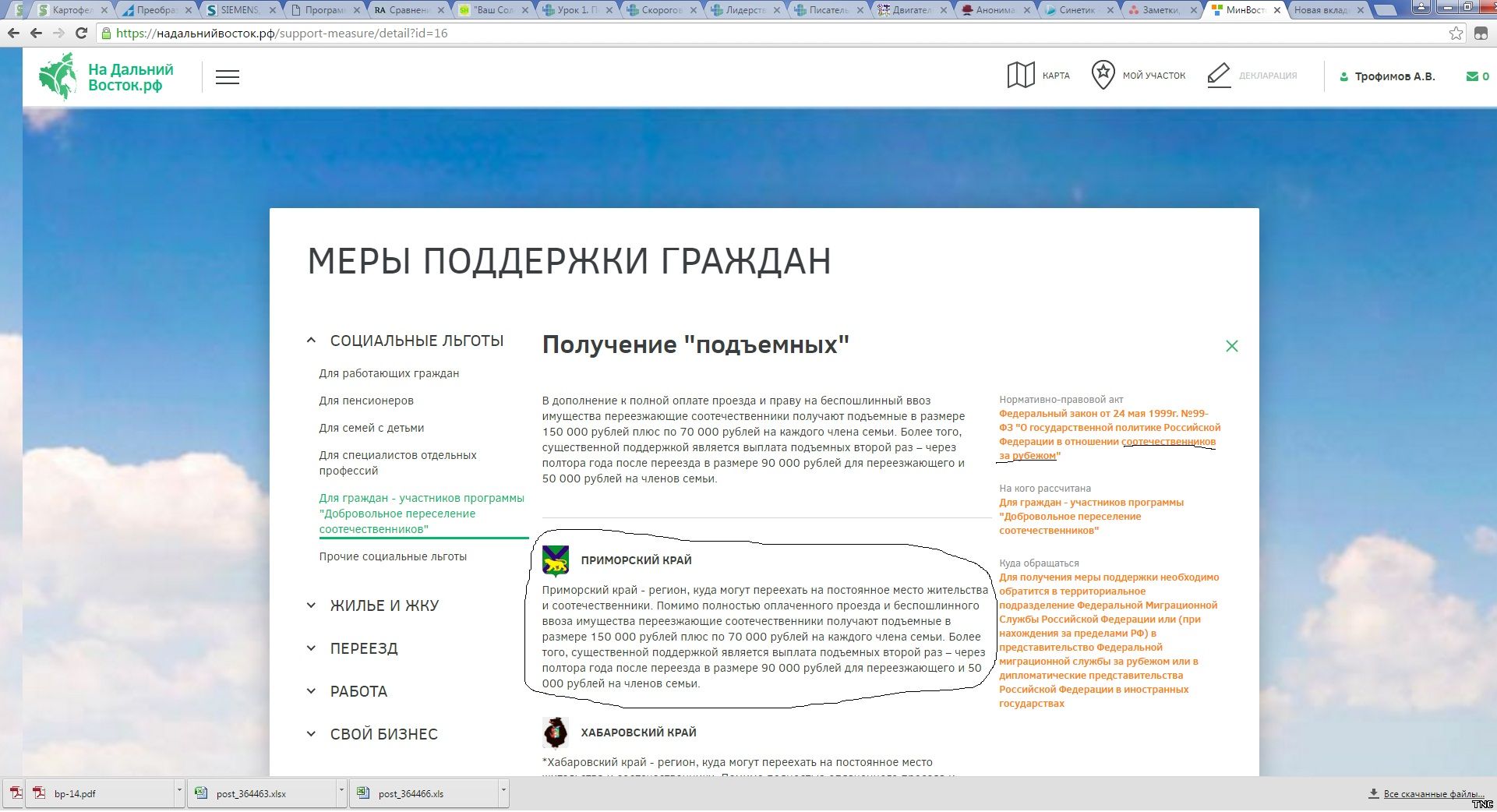Select Для специалистов отдельных профессий
1497x812 pixels.
point(397,463)
